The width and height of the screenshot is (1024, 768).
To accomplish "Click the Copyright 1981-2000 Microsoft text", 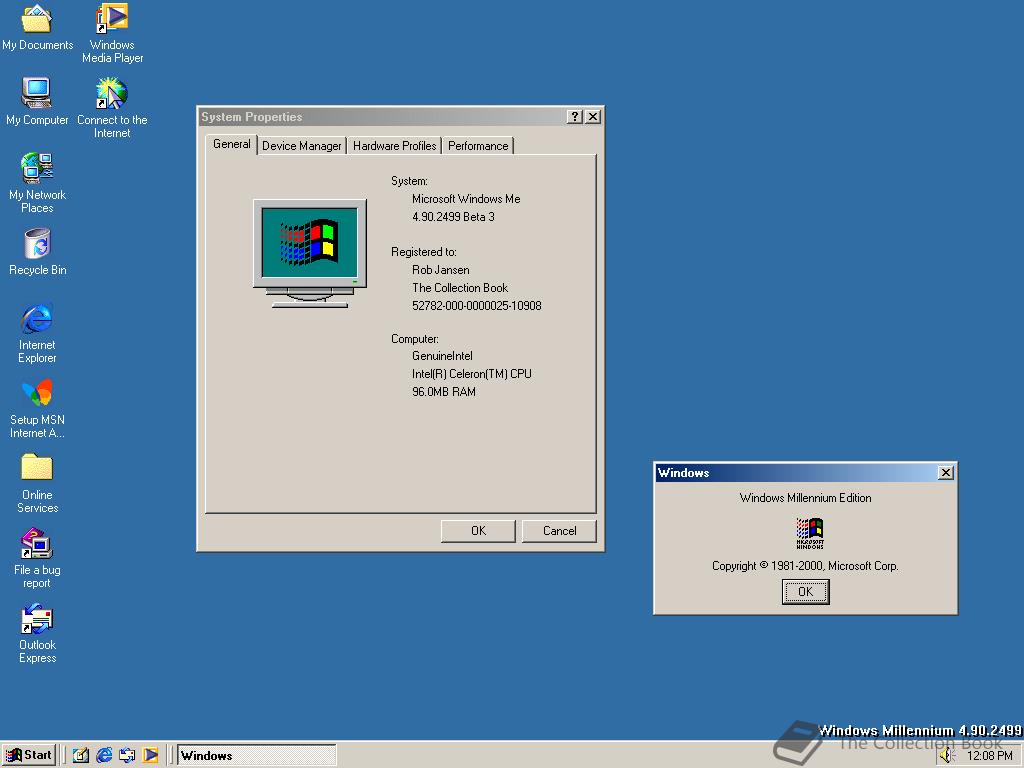I will [805, 566].
